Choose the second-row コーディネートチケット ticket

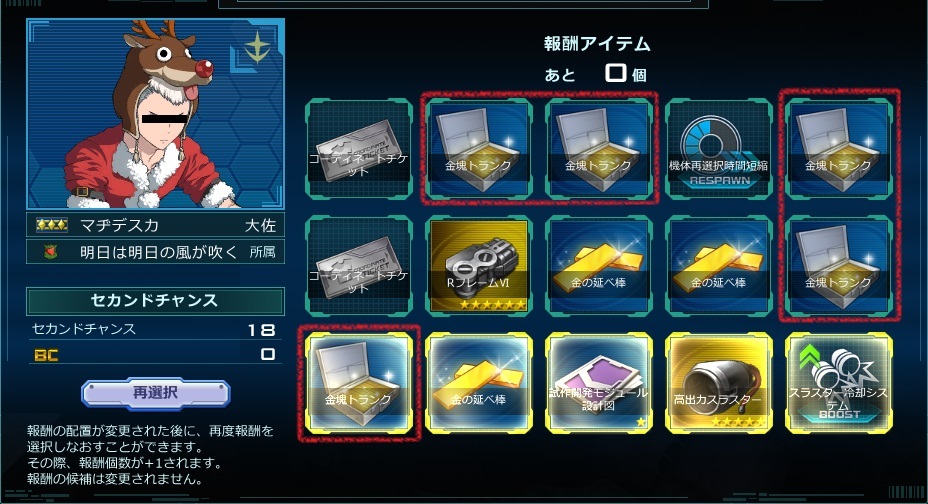click(359, 266)
